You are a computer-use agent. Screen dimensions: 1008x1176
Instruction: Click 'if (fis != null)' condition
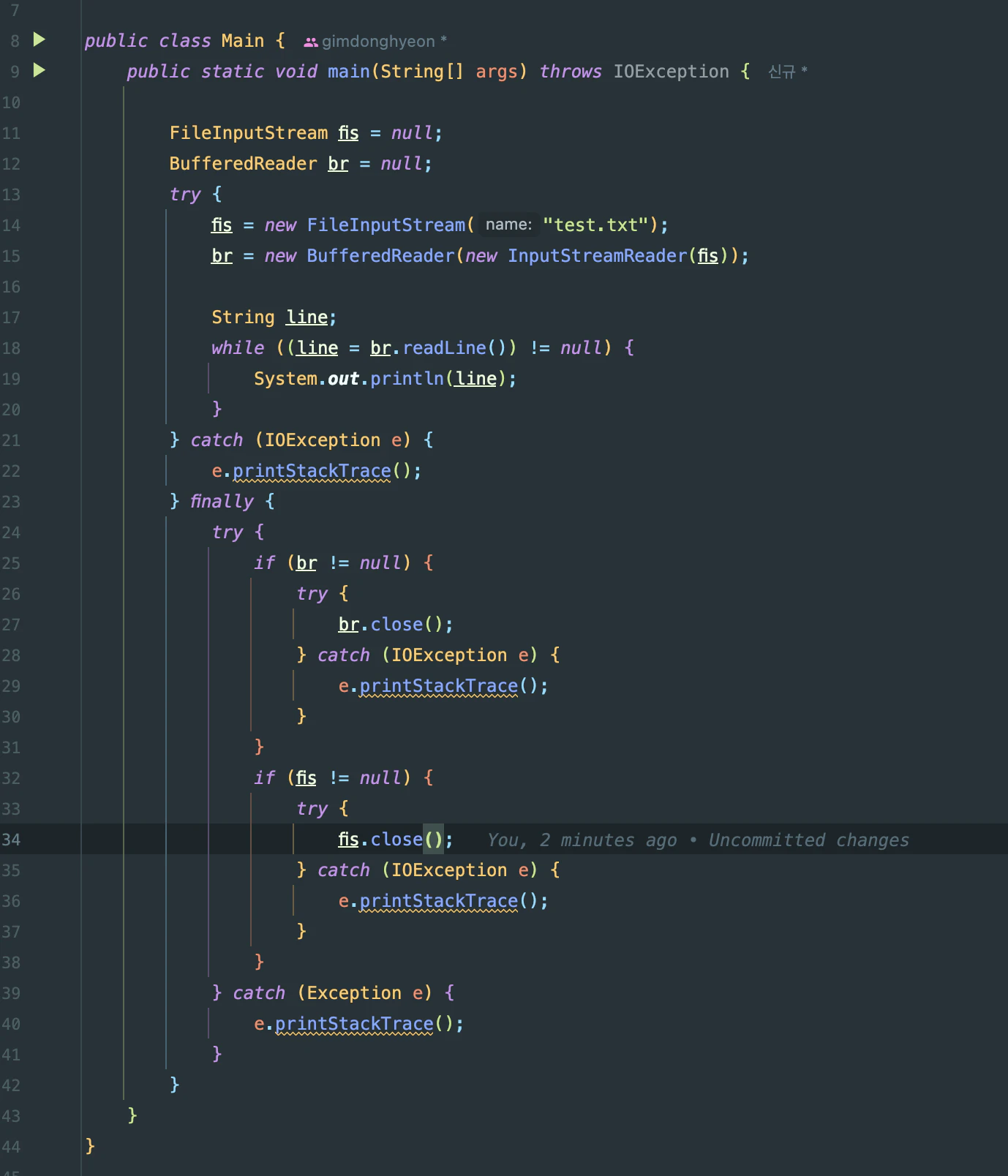333,777
